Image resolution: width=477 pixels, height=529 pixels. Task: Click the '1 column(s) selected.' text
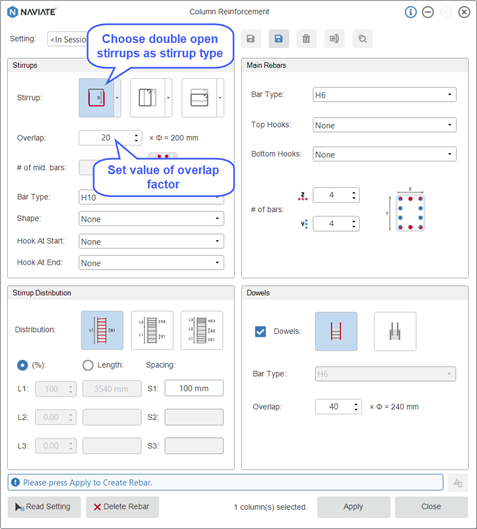pyautogui.click(x=271, y=507)
